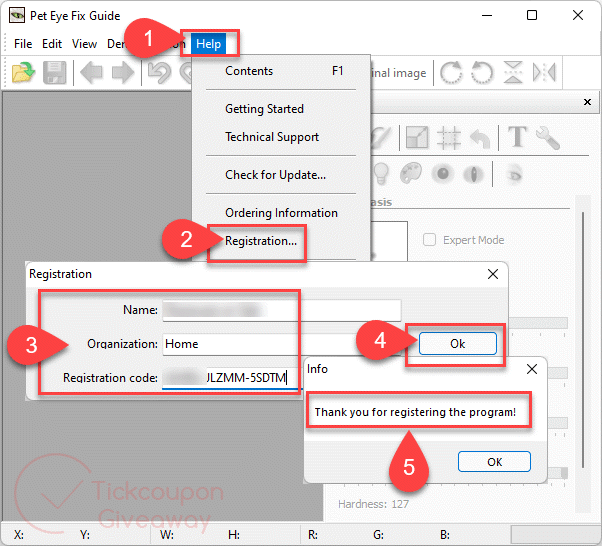602x546 pixels.
Task: Click the Name field in Registration dialog
Action: [x=282, y=310]
